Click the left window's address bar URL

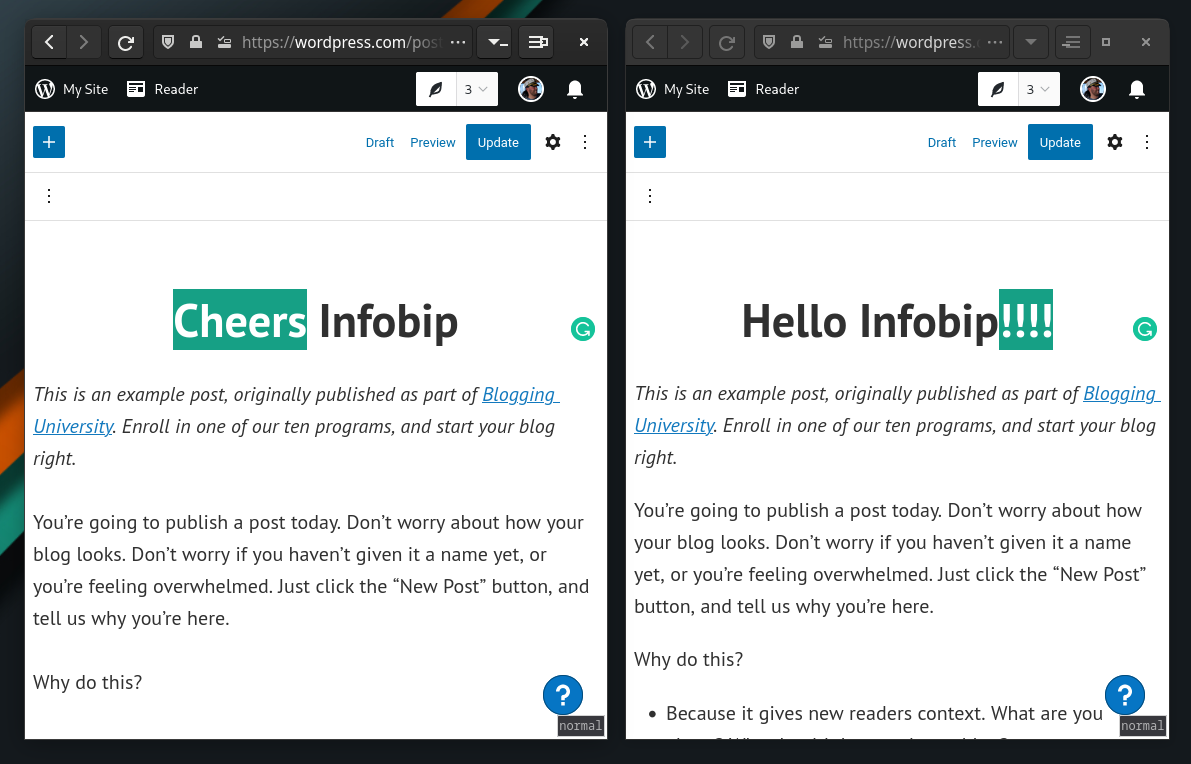(340, 43)
